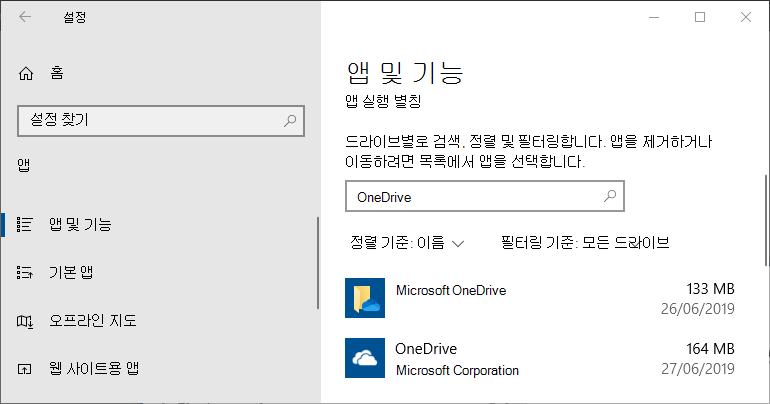Click 164 MB size value
Viewport: 770px width, 404px height.
pos(710,349)
